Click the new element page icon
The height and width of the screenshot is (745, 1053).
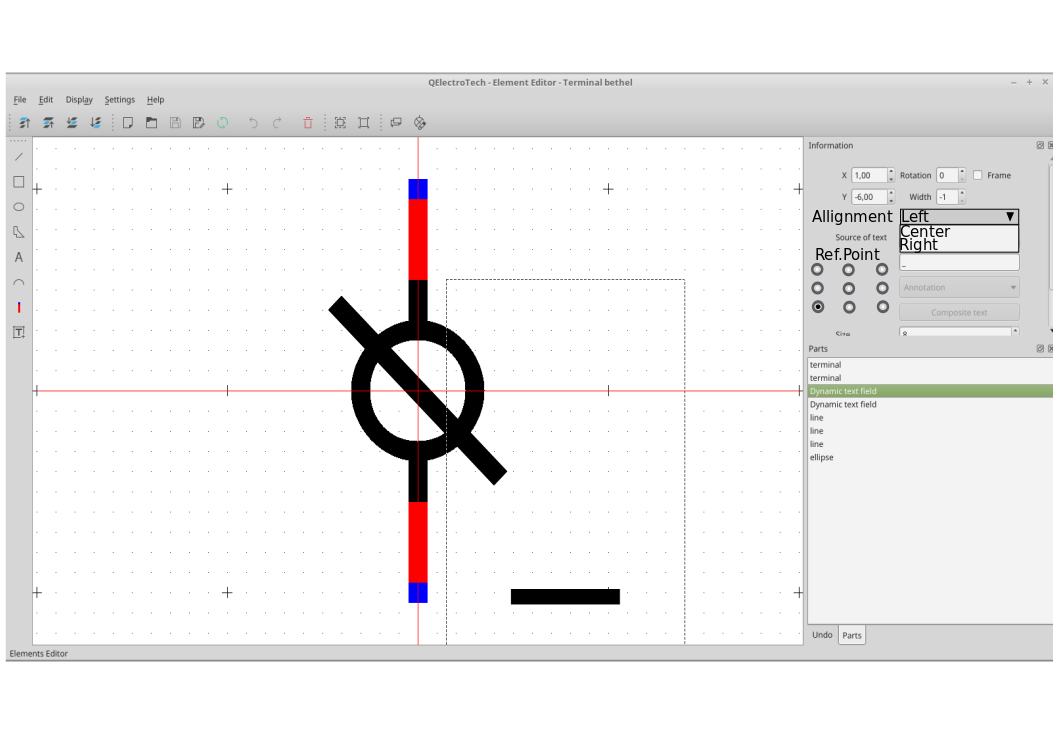(x=128, y=123)
